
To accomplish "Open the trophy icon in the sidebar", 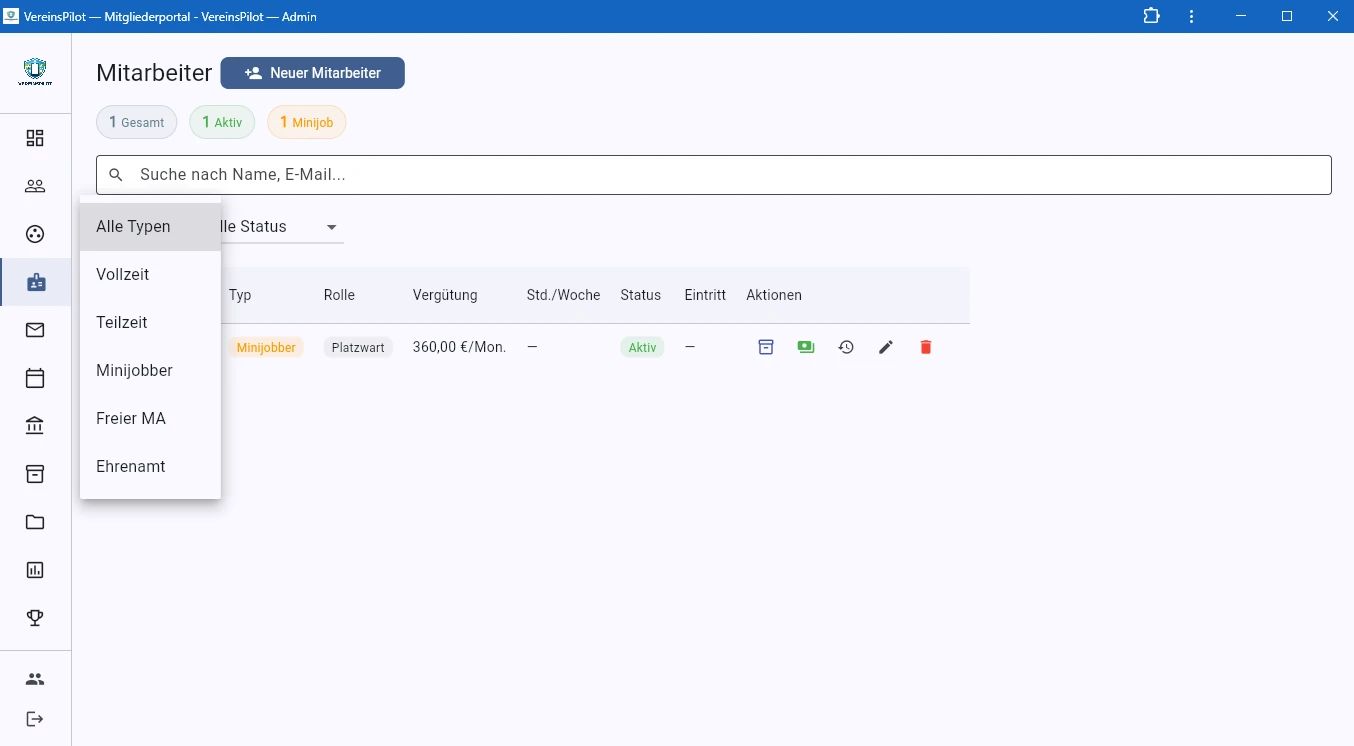I will [x=35, y=618].
